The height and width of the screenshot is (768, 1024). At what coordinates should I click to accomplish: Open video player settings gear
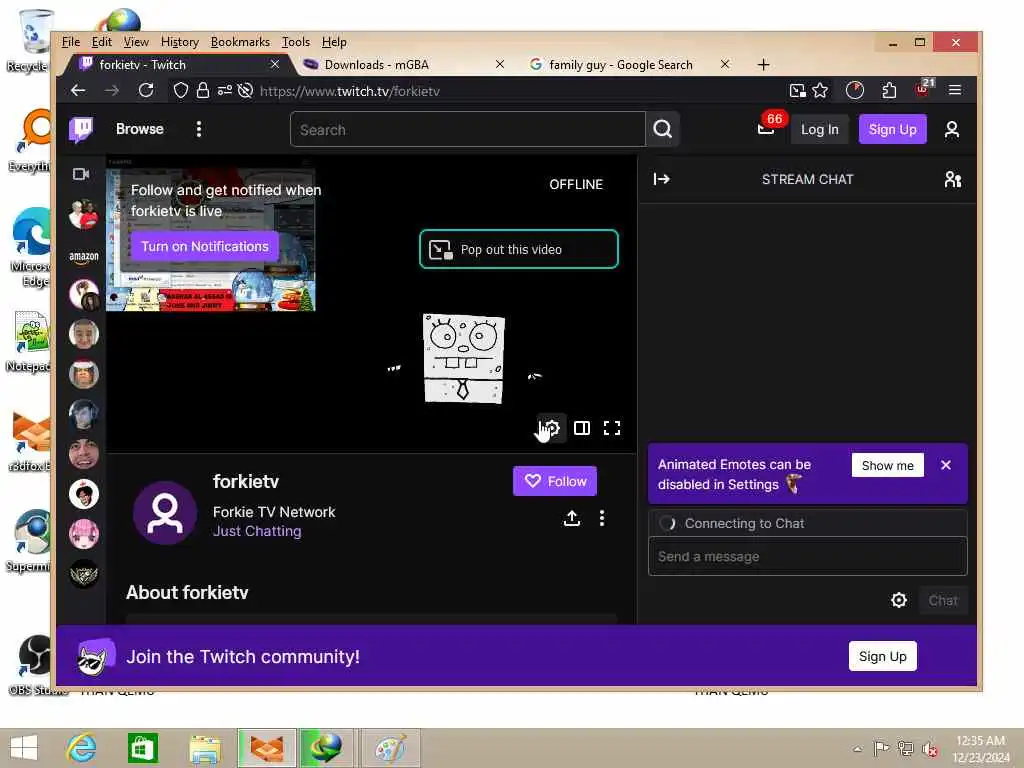pos(552,428)
